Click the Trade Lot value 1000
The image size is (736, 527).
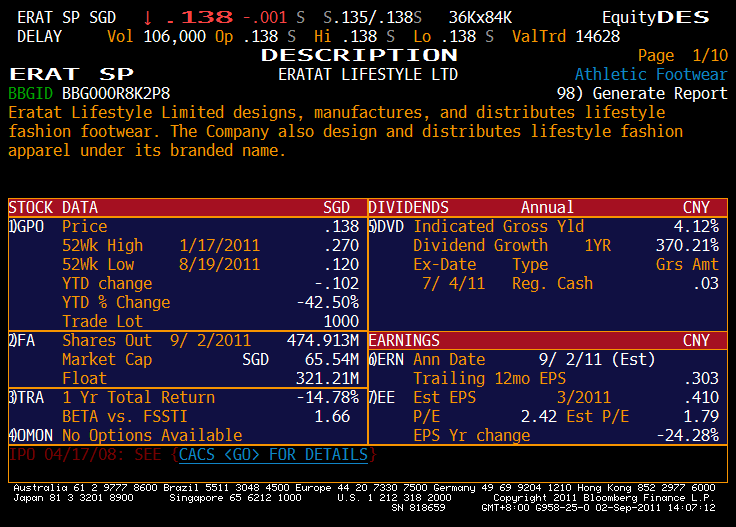pyautogui.click(x=341, y=321)
